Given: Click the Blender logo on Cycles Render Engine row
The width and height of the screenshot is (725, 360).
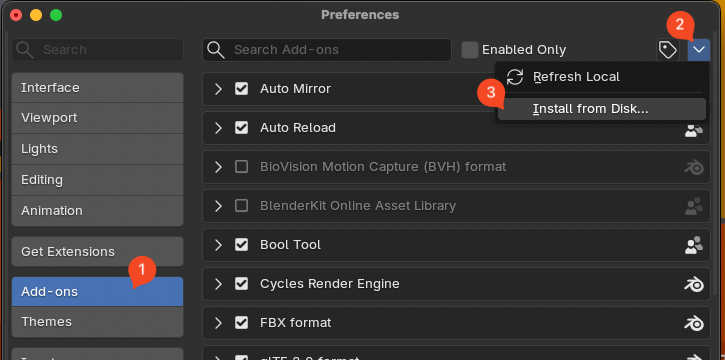Looking at the screenshot, I should (694, 284).
